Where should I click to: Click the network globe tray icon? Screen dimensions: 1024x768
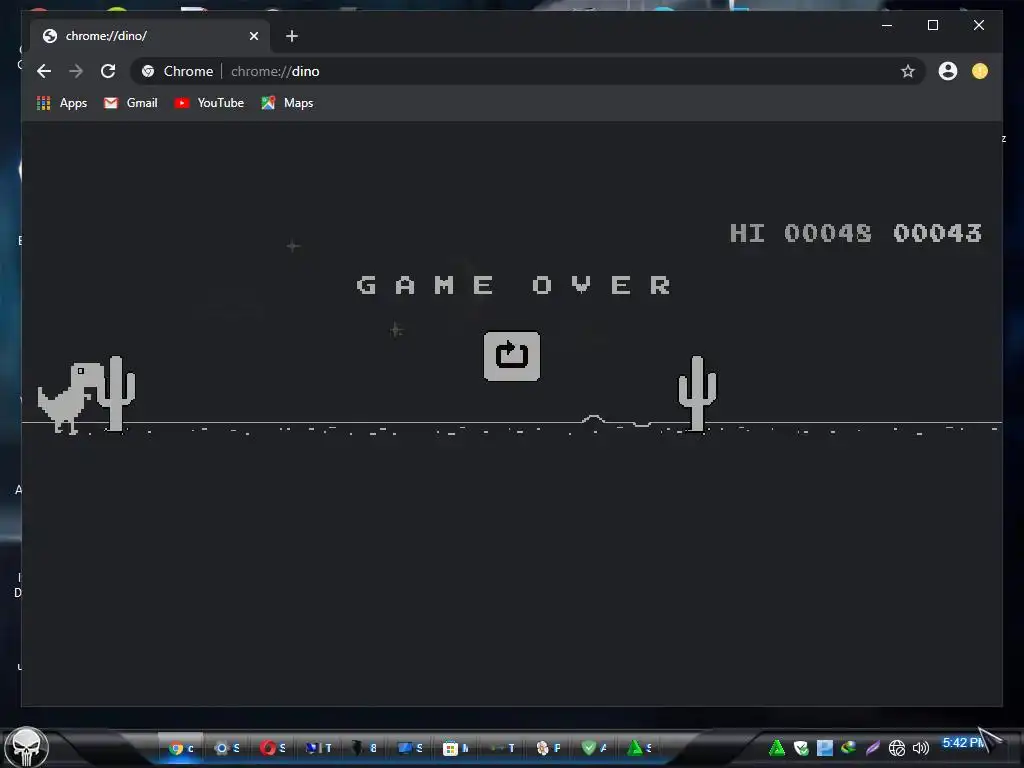tap(897, 748)
